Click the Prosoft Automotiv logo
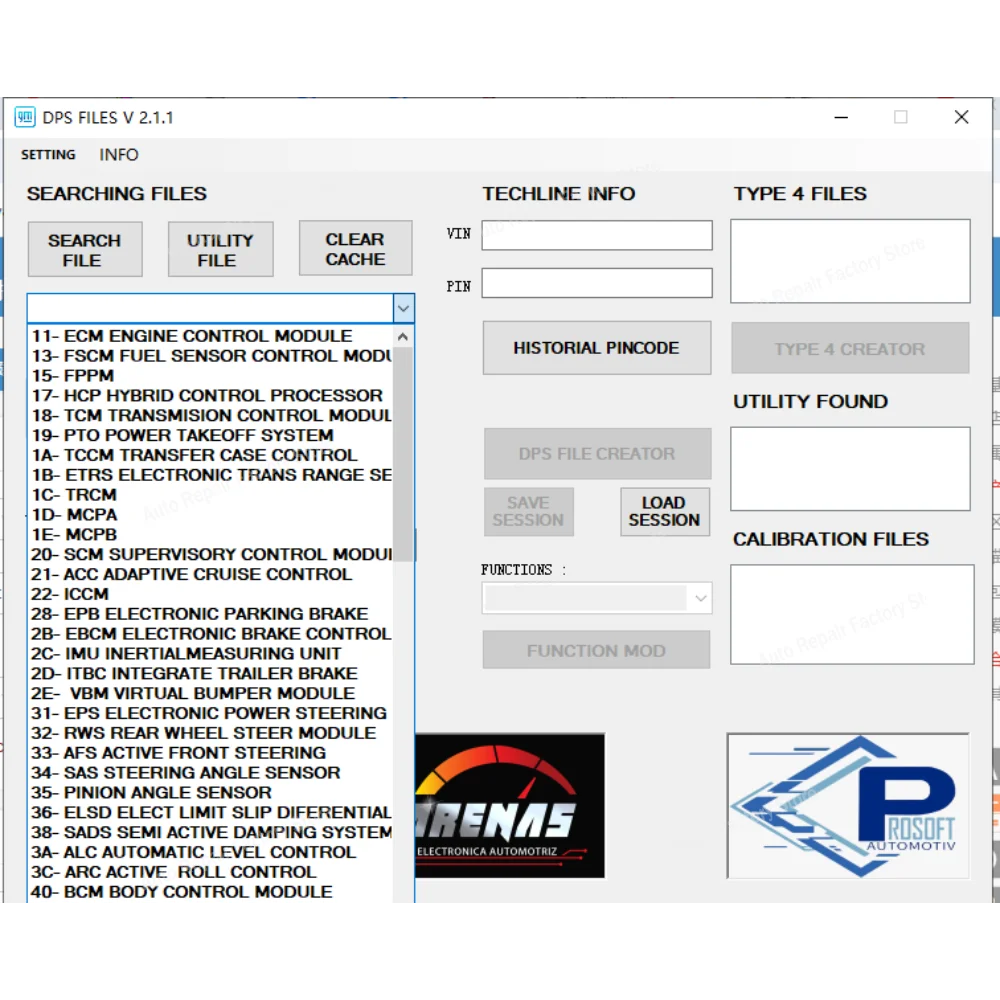 pos(848,805)
